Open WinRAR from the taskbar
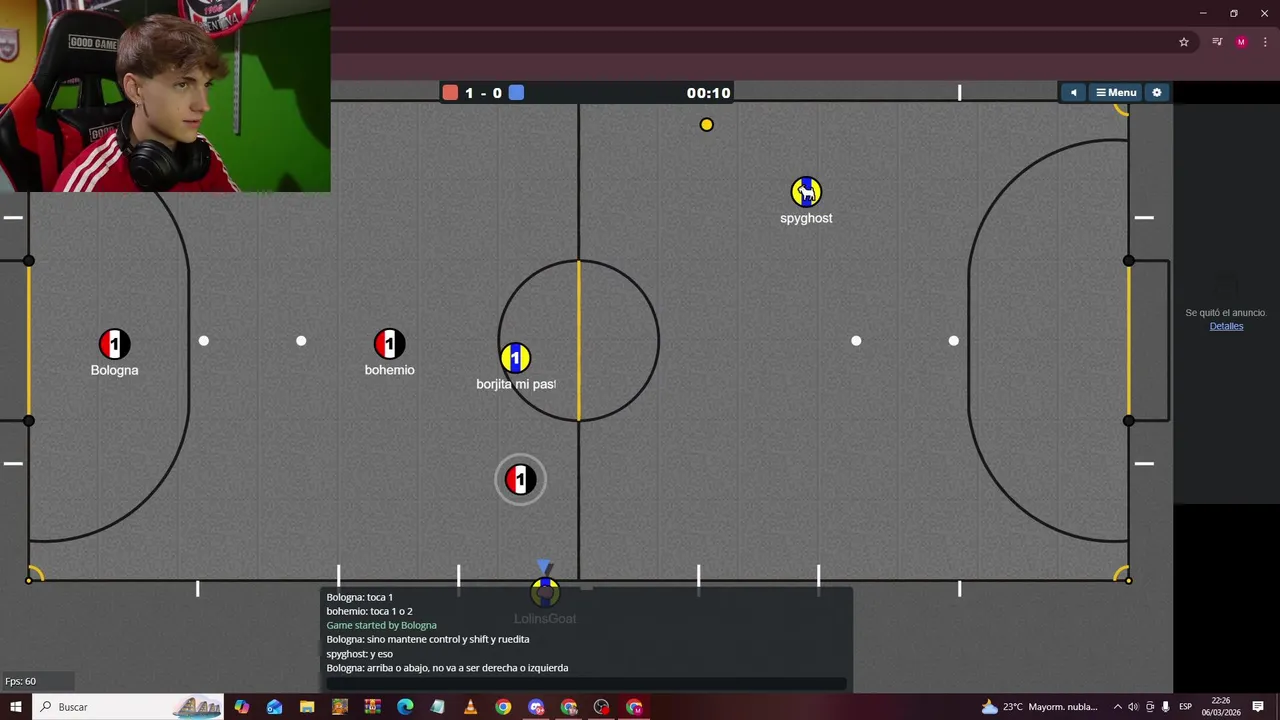This screenshot has width=1280, height=720. click(x=372, y=707)
